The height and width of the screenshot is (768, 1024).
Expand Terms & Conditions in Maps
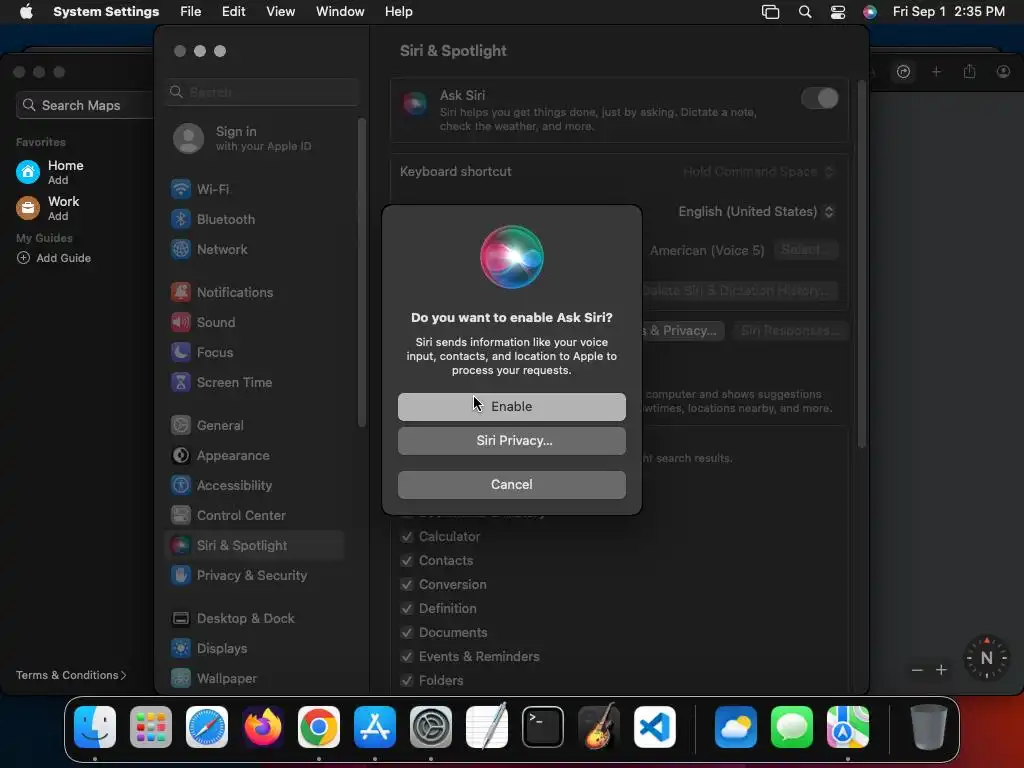[71, 675]
